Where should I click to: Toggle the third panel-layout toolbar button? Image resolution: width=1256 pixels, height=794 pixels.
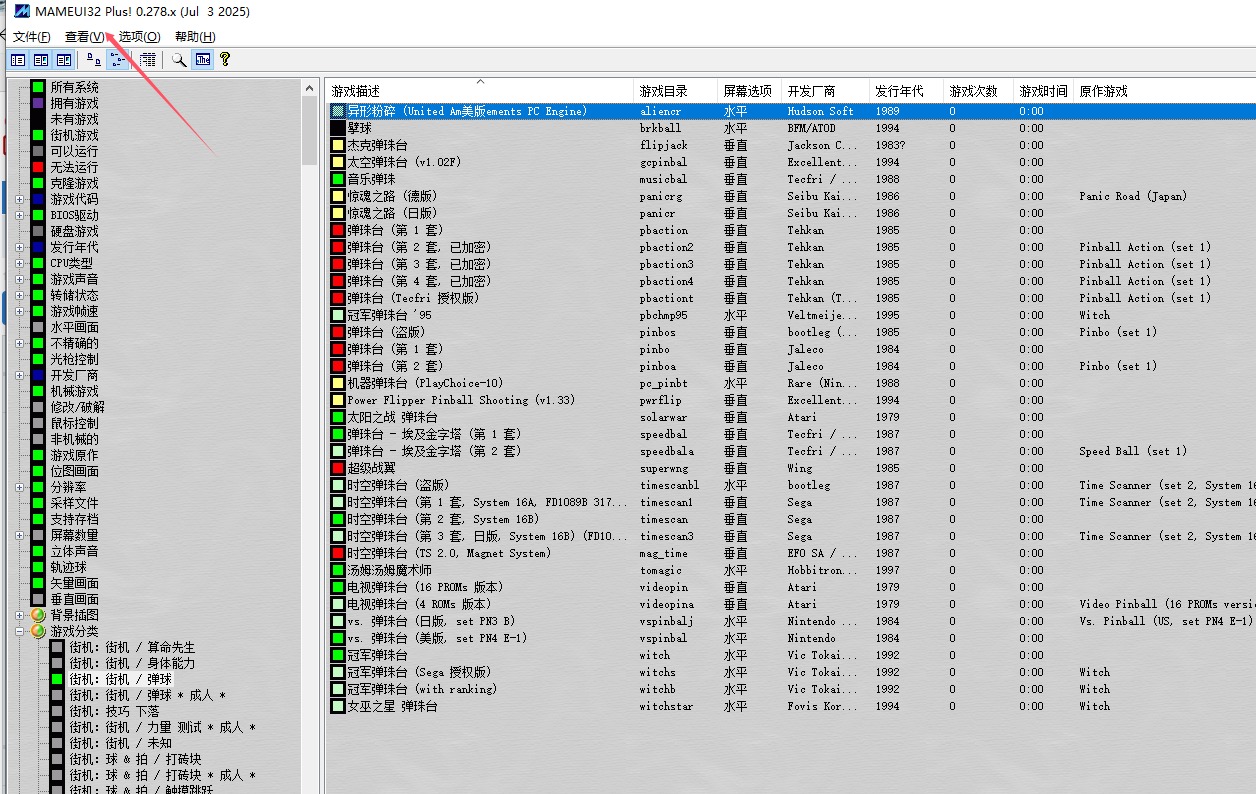[x=64, y=60]
